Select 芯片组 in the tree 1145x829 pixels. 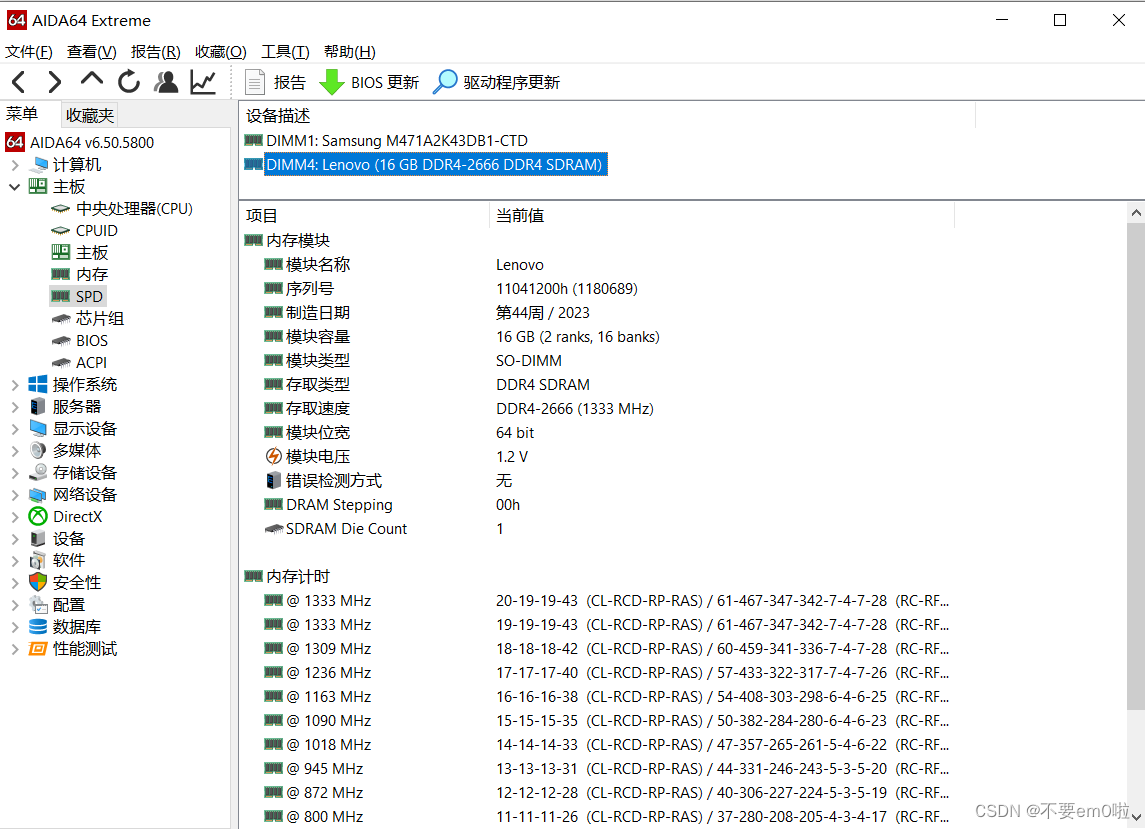(x=100, y=318)
